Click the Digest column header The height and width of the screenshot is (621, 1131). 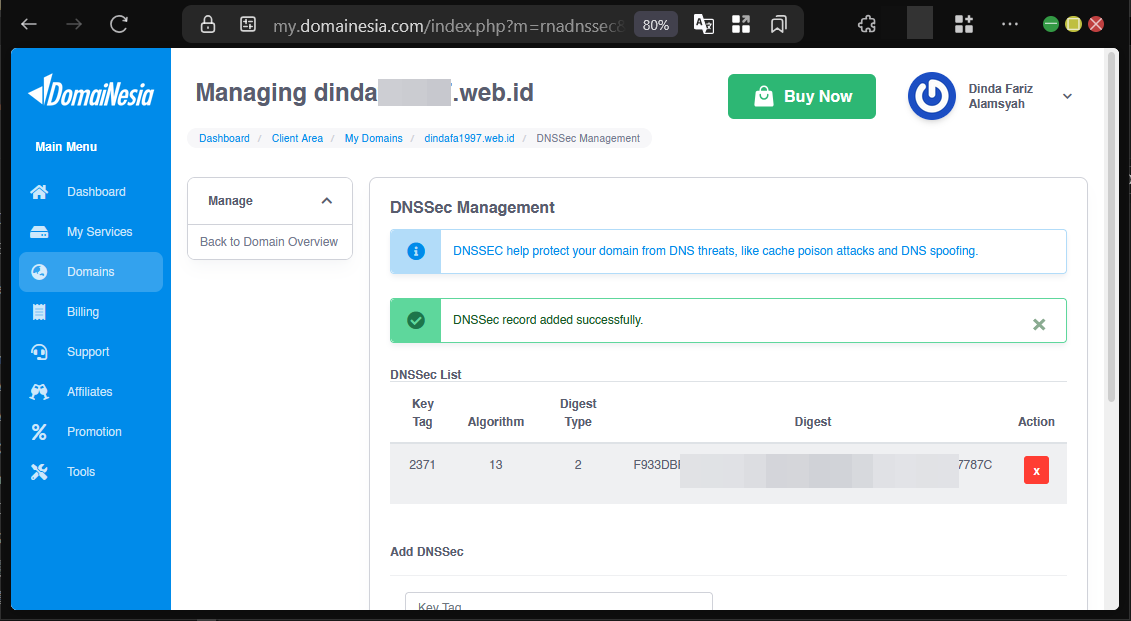click(813, 422)
